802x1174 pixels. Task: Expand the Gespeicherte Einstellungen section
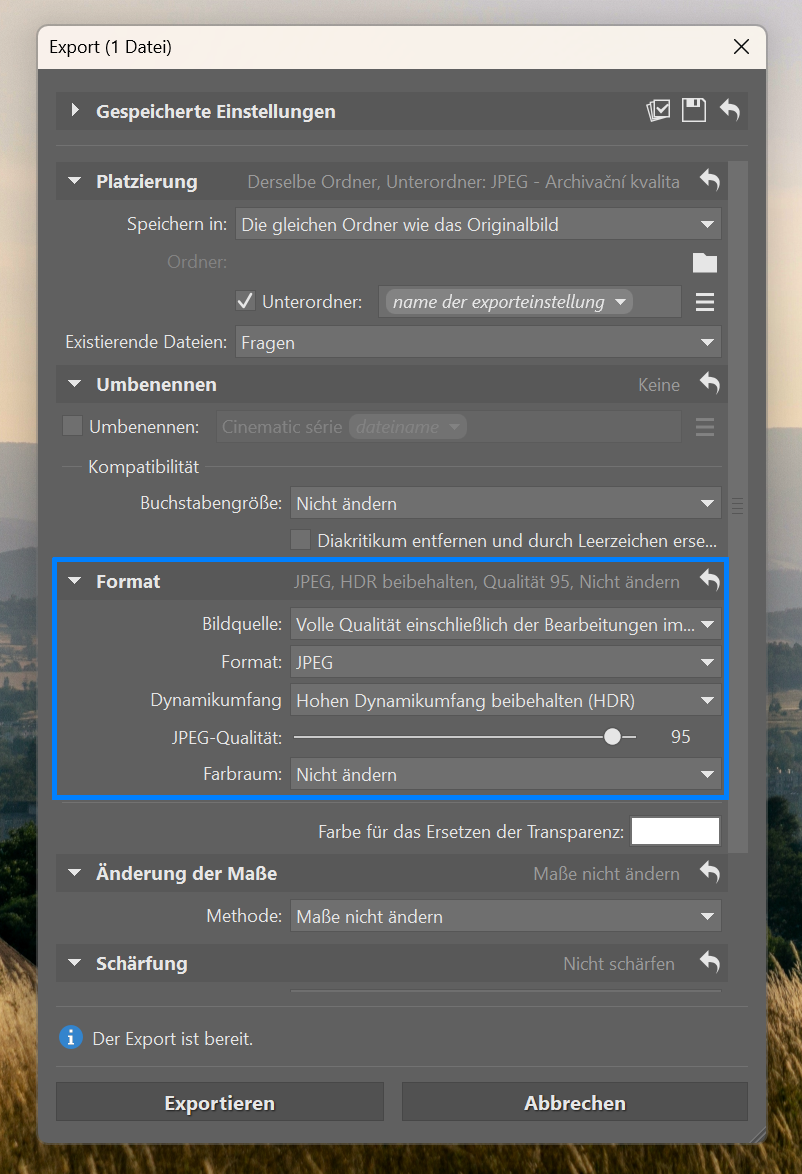75,111
